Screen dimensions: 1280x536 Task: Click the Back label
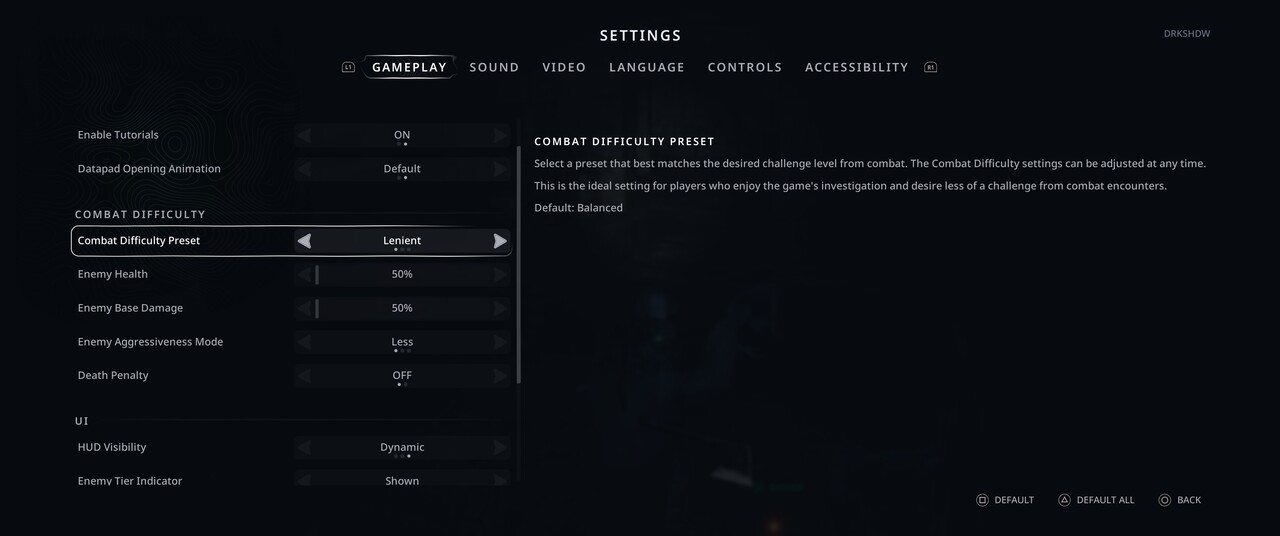[x=1188, y=500]
